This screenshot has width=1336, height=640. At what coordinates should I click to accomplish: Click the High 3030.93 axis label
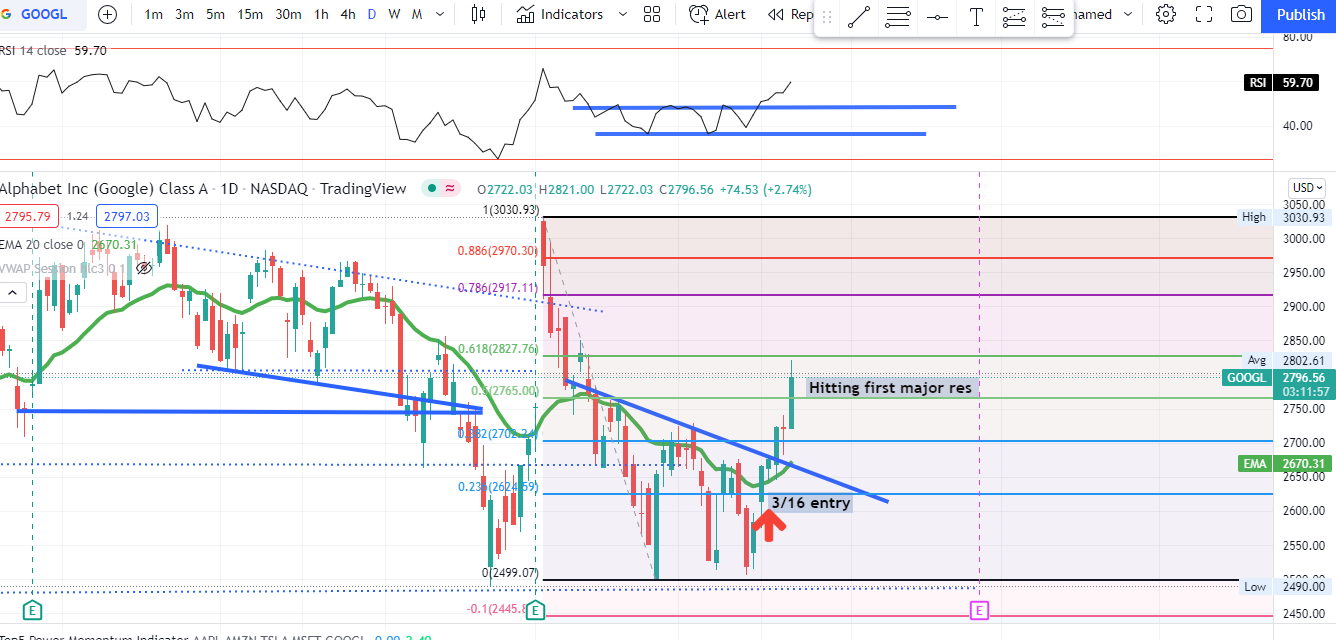pyautogui.click(x=1285, y=217)
